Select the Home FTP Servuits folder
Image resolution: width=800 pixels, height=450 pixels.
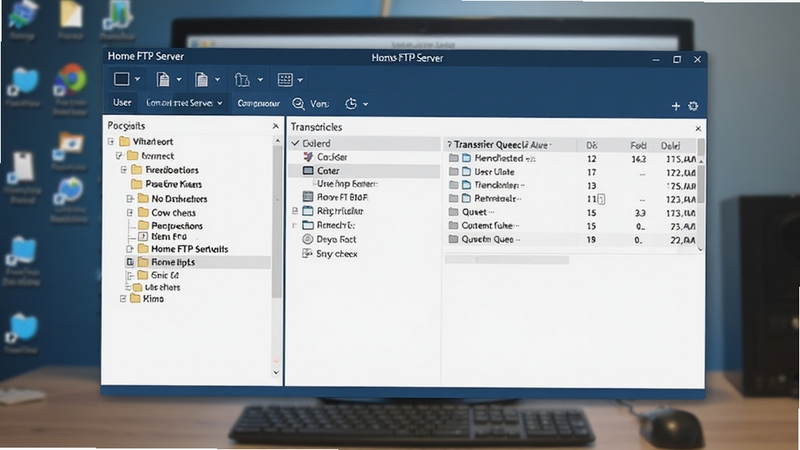click(189, 249)
